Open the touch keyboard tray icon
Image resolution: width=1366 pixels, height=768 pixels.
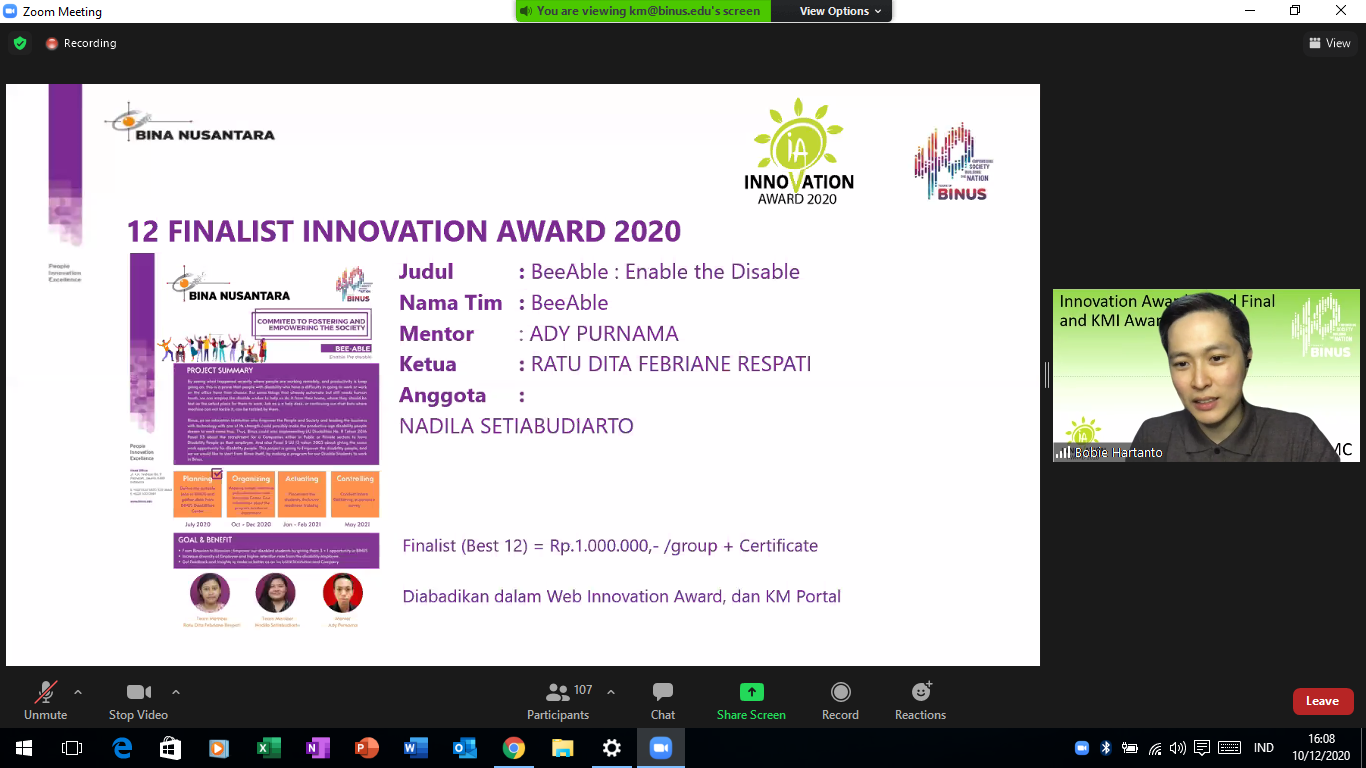tap(1229, 748)
